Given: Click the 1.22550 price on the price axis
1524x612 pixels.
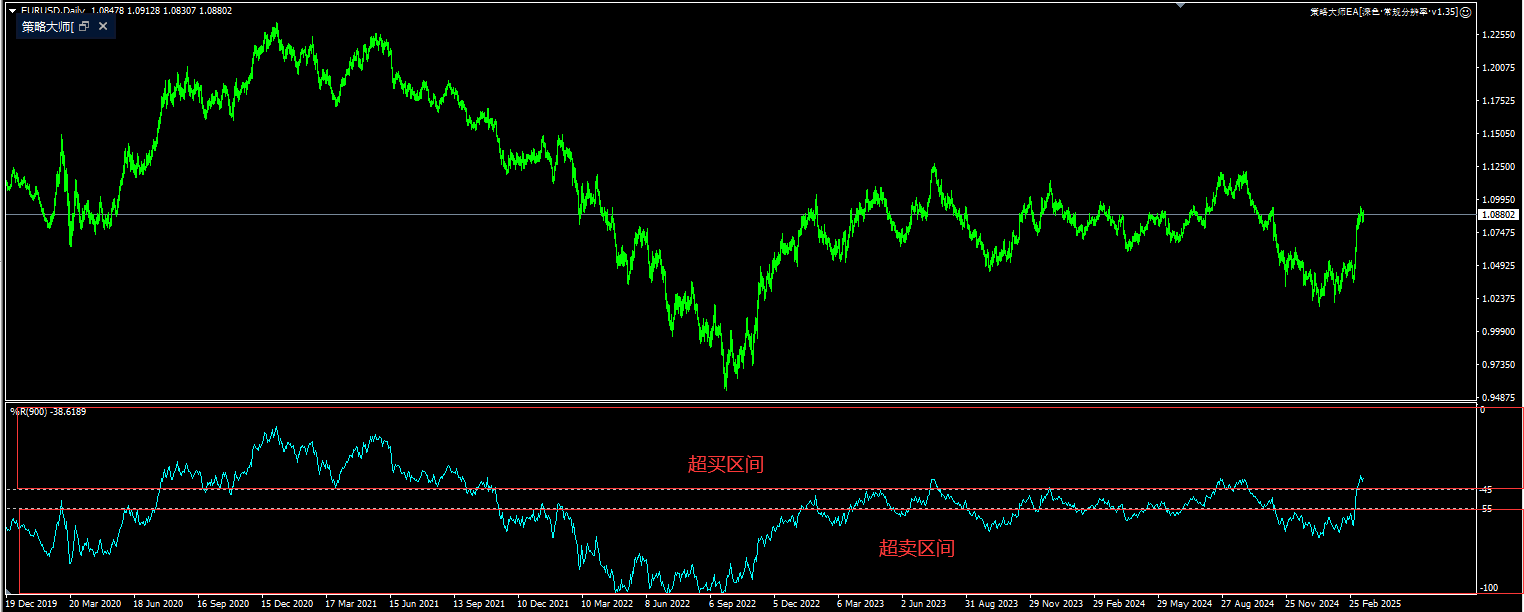Looking at the screenshot, I should click(1496, 35).
